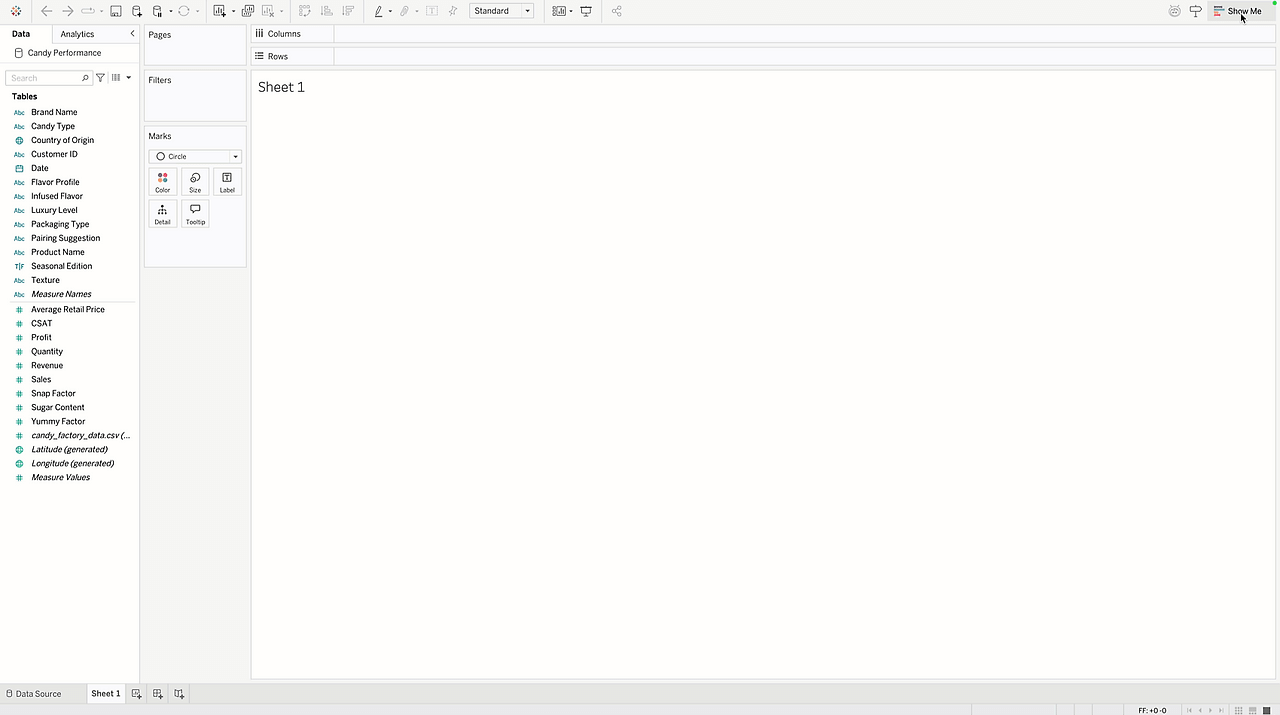Viewport: 1280px width, 715px height.
Task: Click the Search fields input box
Action: click(48, 77)
